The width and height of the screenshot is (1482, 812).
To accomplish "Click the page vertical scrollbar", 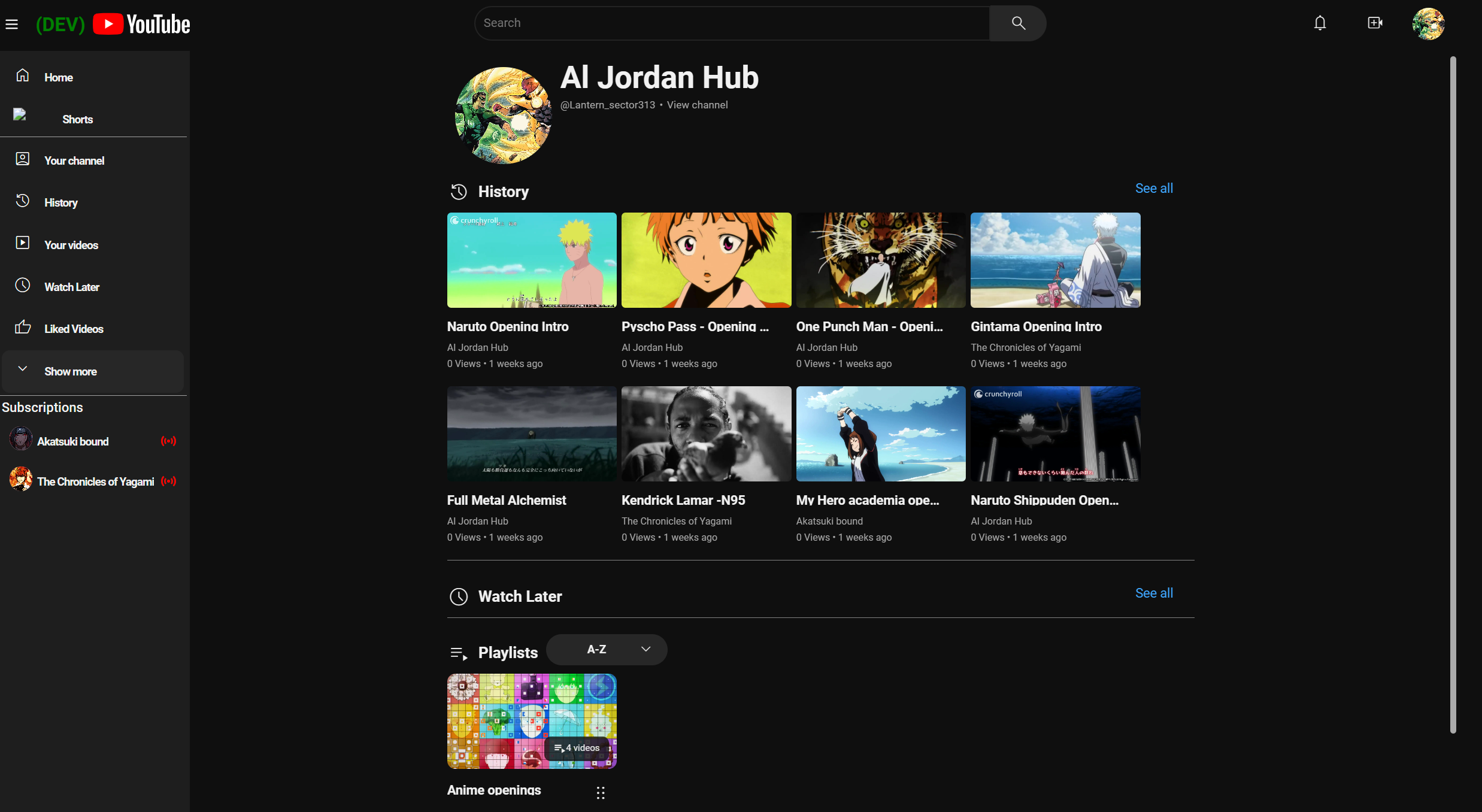I will coord(1453,395).
